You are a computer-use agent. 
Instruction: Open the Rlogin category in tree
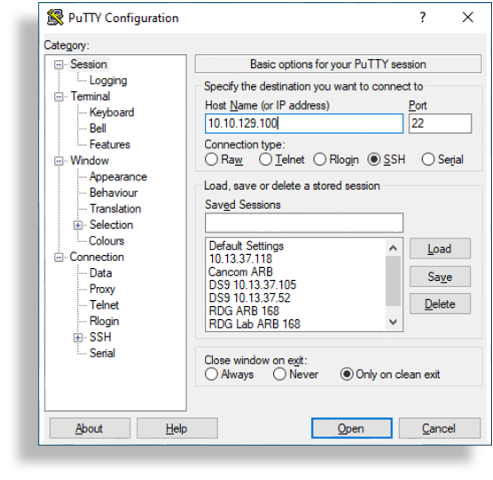pyautogui.click(x=104, y=321)
